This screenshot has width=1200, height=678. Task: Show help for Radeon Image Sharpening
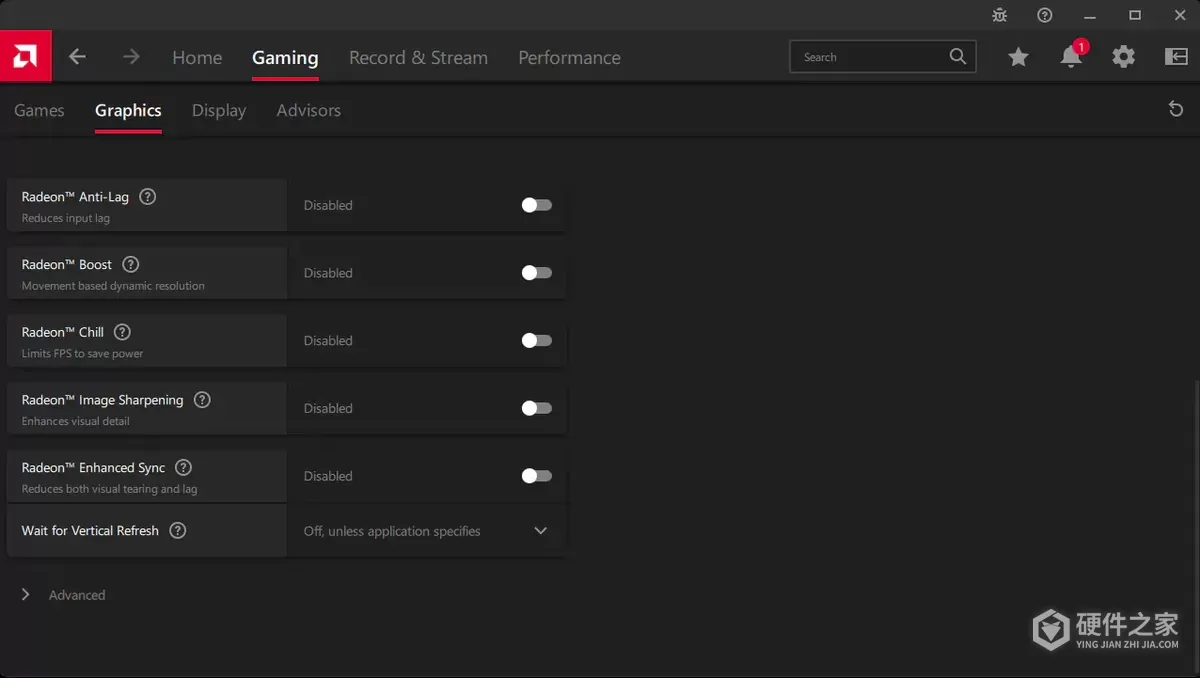202,400
